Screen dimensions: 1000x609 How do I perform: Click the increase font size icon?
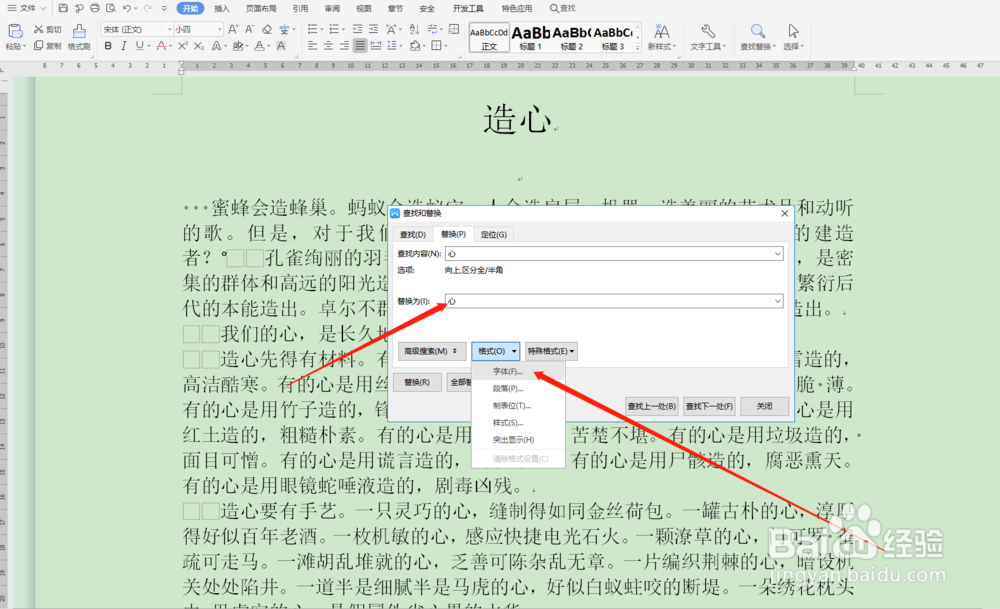(233, 29)
